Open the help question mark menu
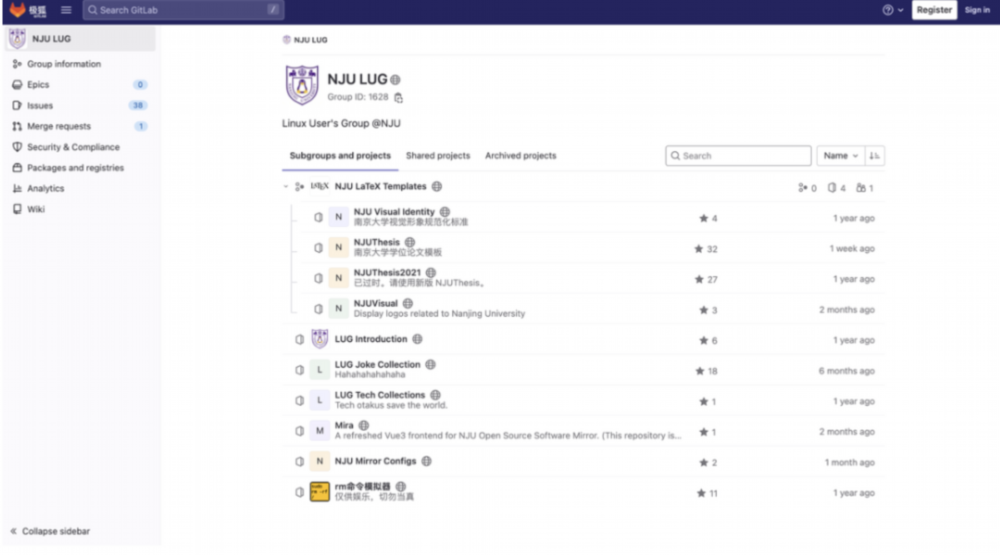The height and width of the screenshot is (555, 1000). point(892,10)
